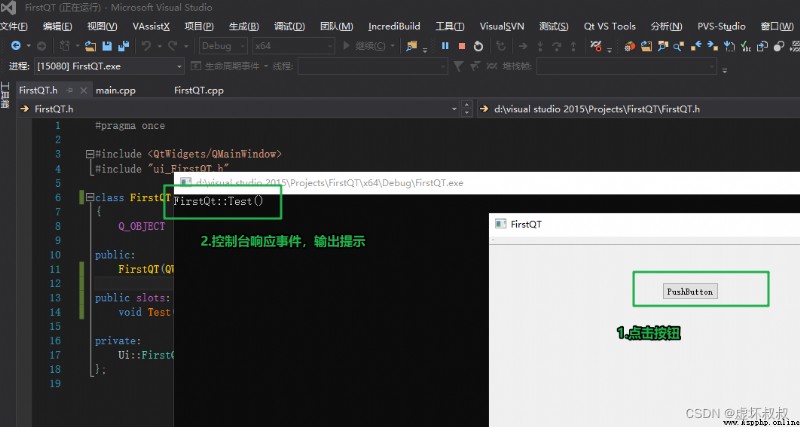Collapse the class FirstQT block
The image size is (800, 427).
[90, 197]
